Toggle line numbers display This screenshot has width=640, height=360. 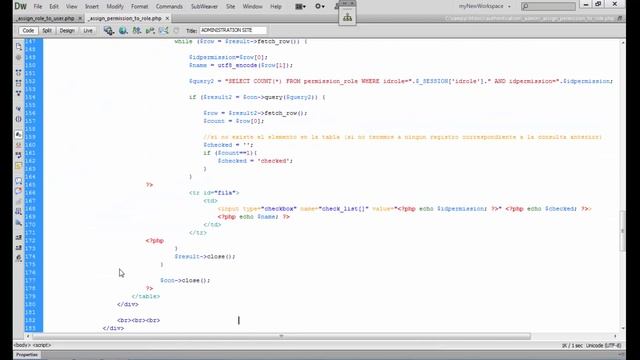[19, 134]
